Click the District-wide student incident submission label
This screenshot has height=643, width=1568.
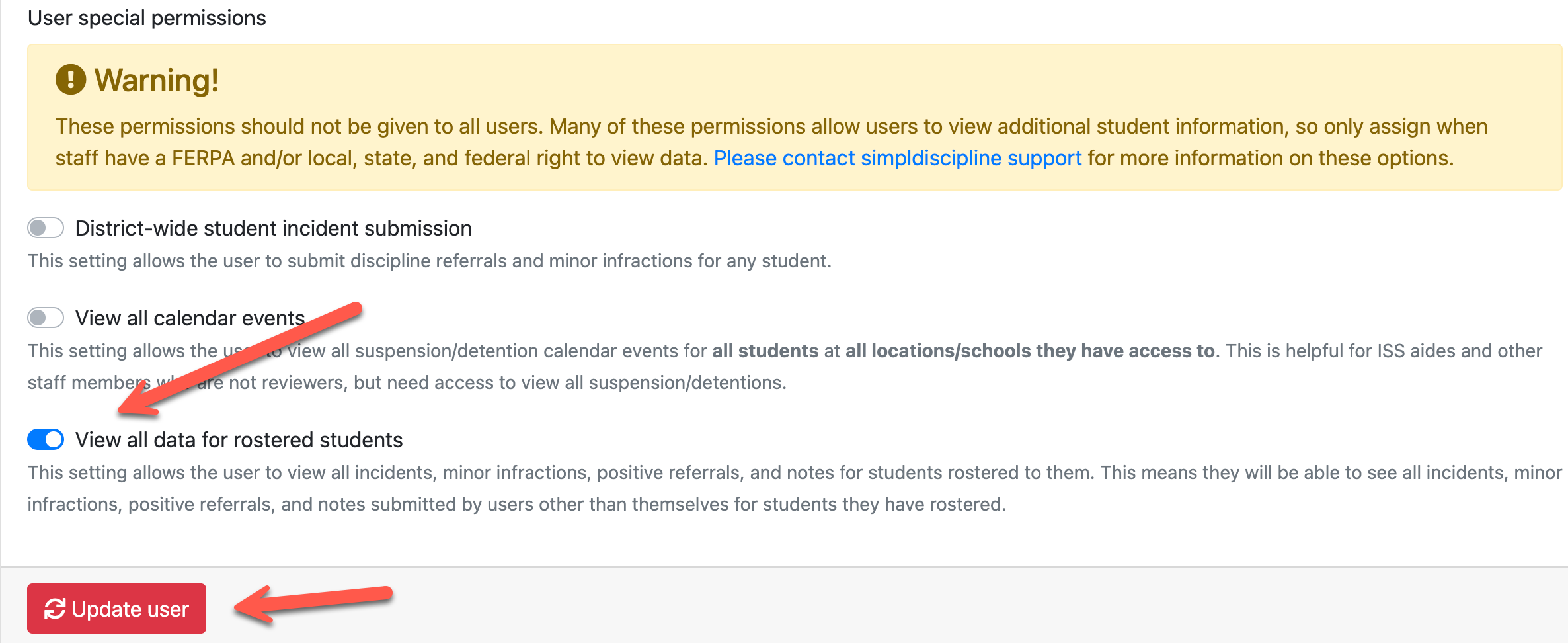(273, 228)
